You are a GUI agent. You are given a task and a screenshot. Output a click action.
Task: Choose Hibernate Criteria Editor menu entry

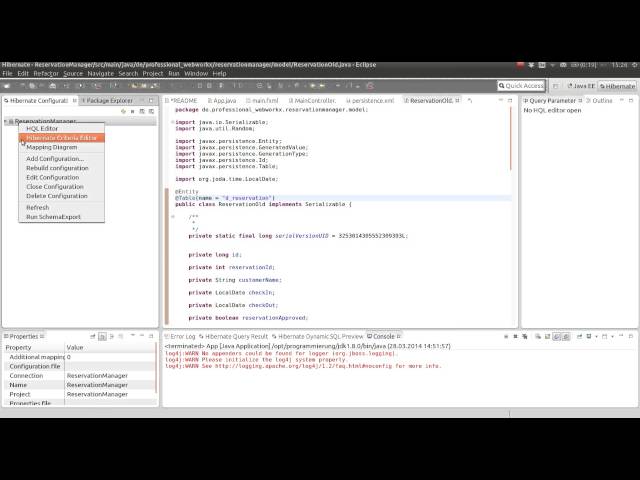point(62,138)
